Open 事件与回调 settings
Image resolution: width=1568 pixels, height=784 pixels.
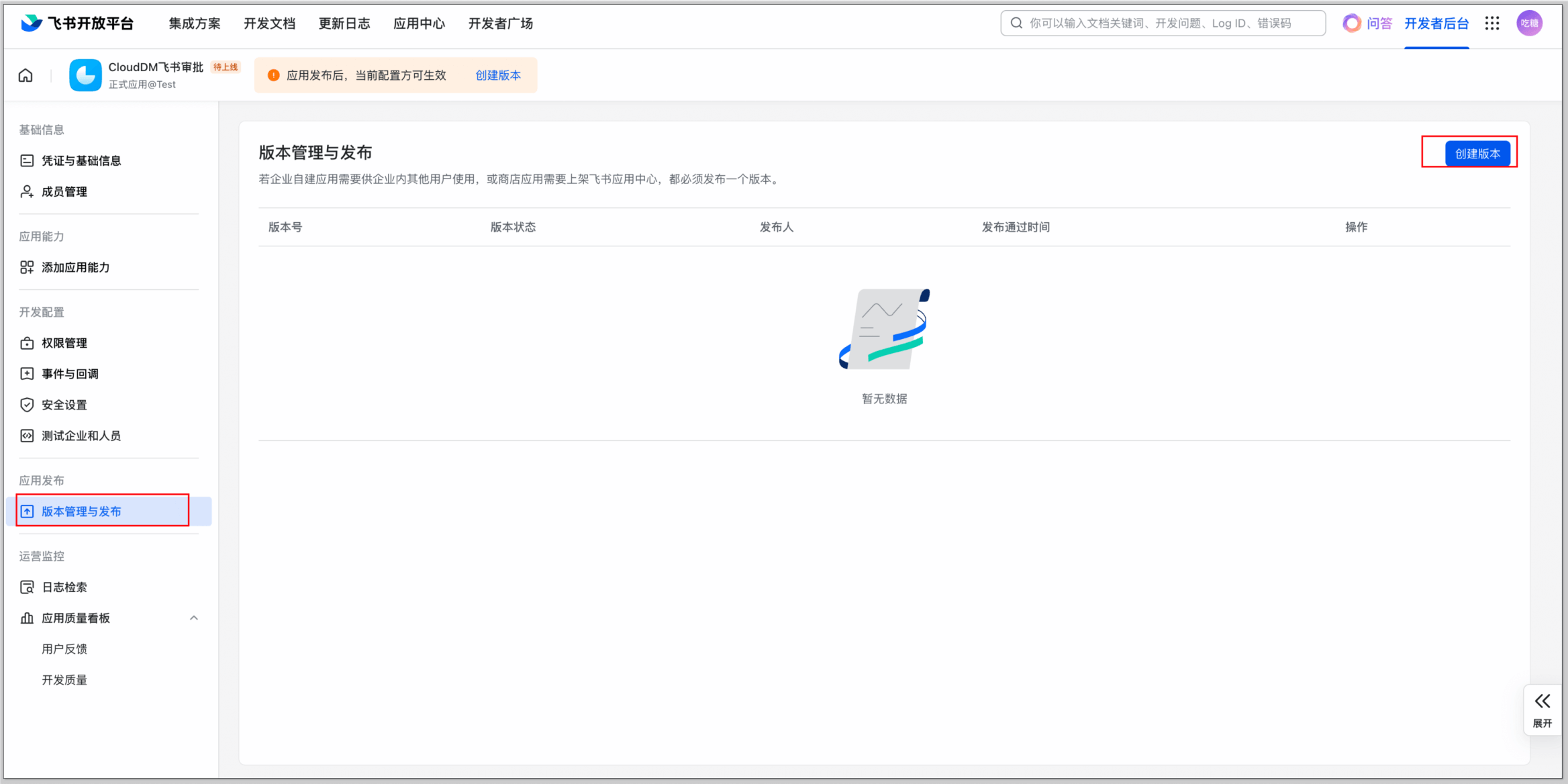[x=70, y=374]
